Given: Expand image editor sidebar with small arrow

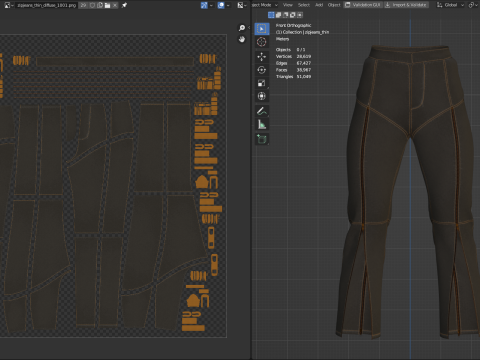Looking at the screenshot, I should [x=249, y=27].
